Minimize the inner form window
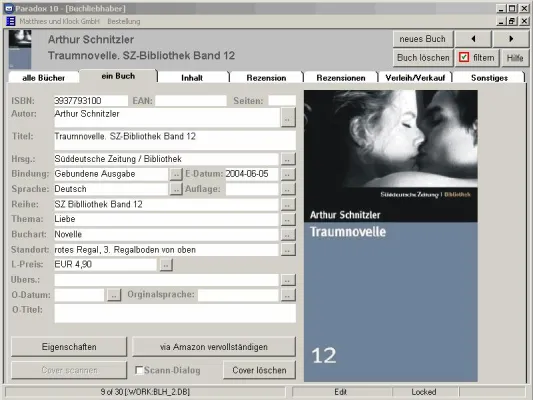Viewport: 533px width, 400px height. [501, 21]
